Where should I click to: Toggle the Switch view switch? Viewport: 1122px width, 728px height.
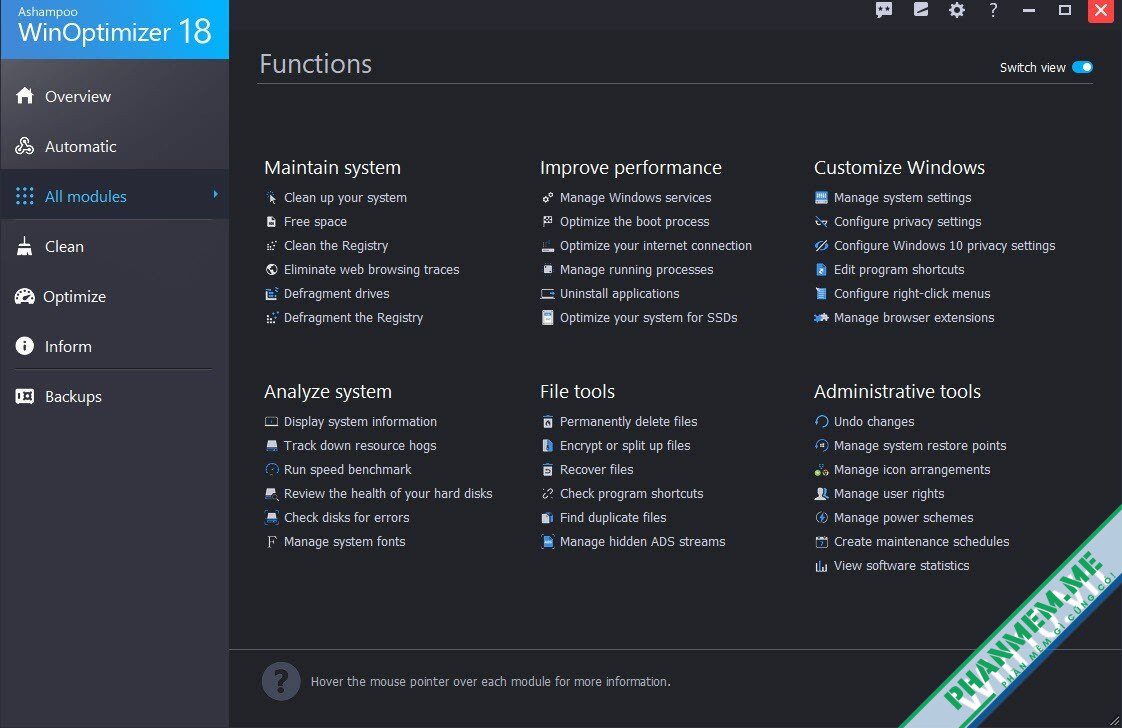pos(1082,67)
